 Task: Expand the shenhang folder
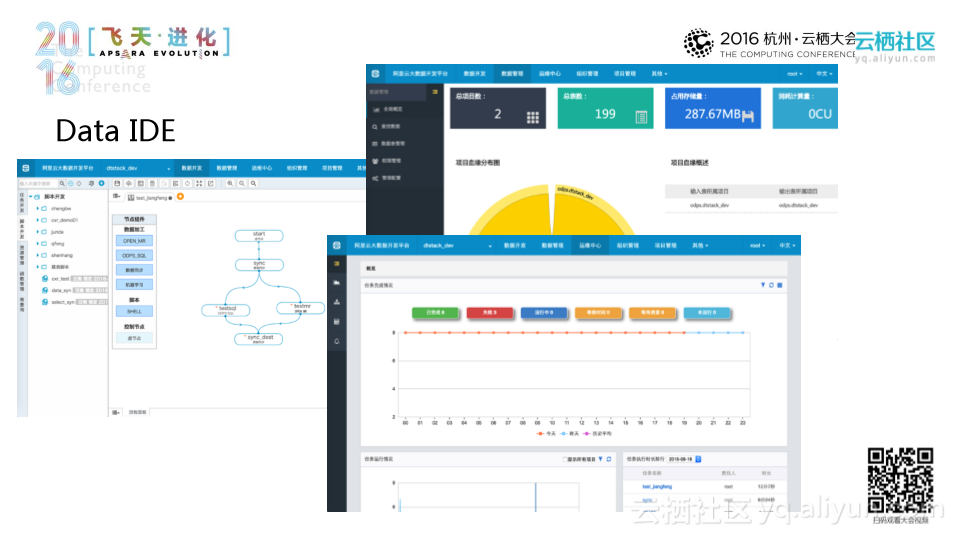(37, 255)
